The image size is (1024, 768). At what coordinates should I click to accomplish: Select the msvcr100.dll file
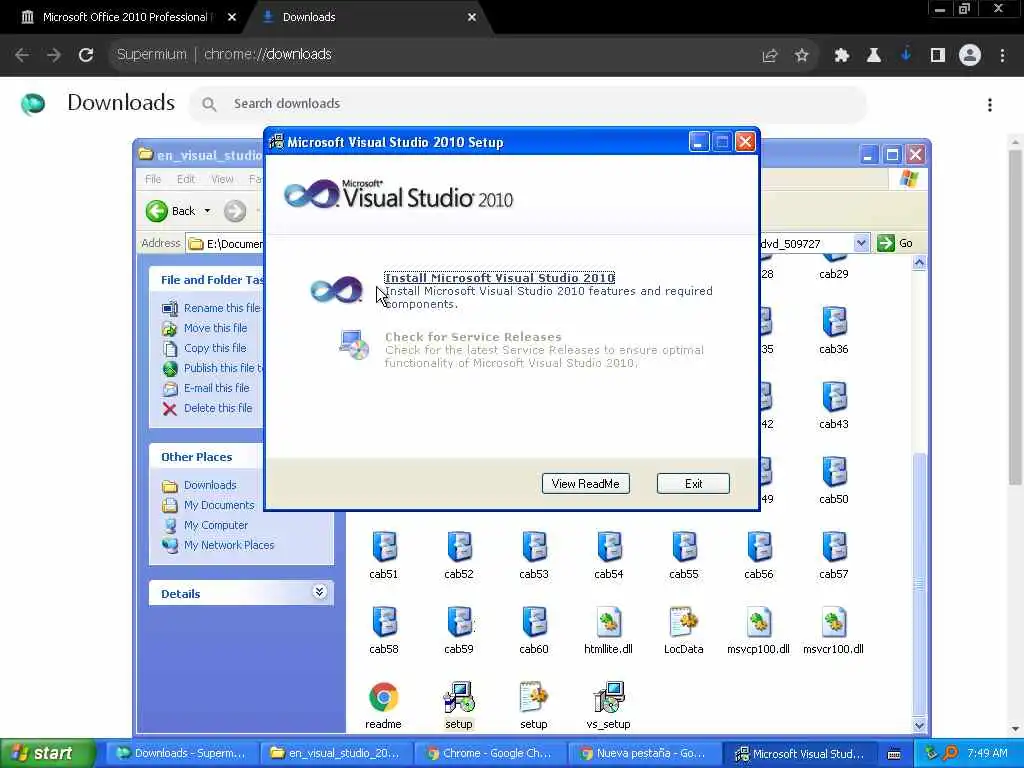(834, 622)
